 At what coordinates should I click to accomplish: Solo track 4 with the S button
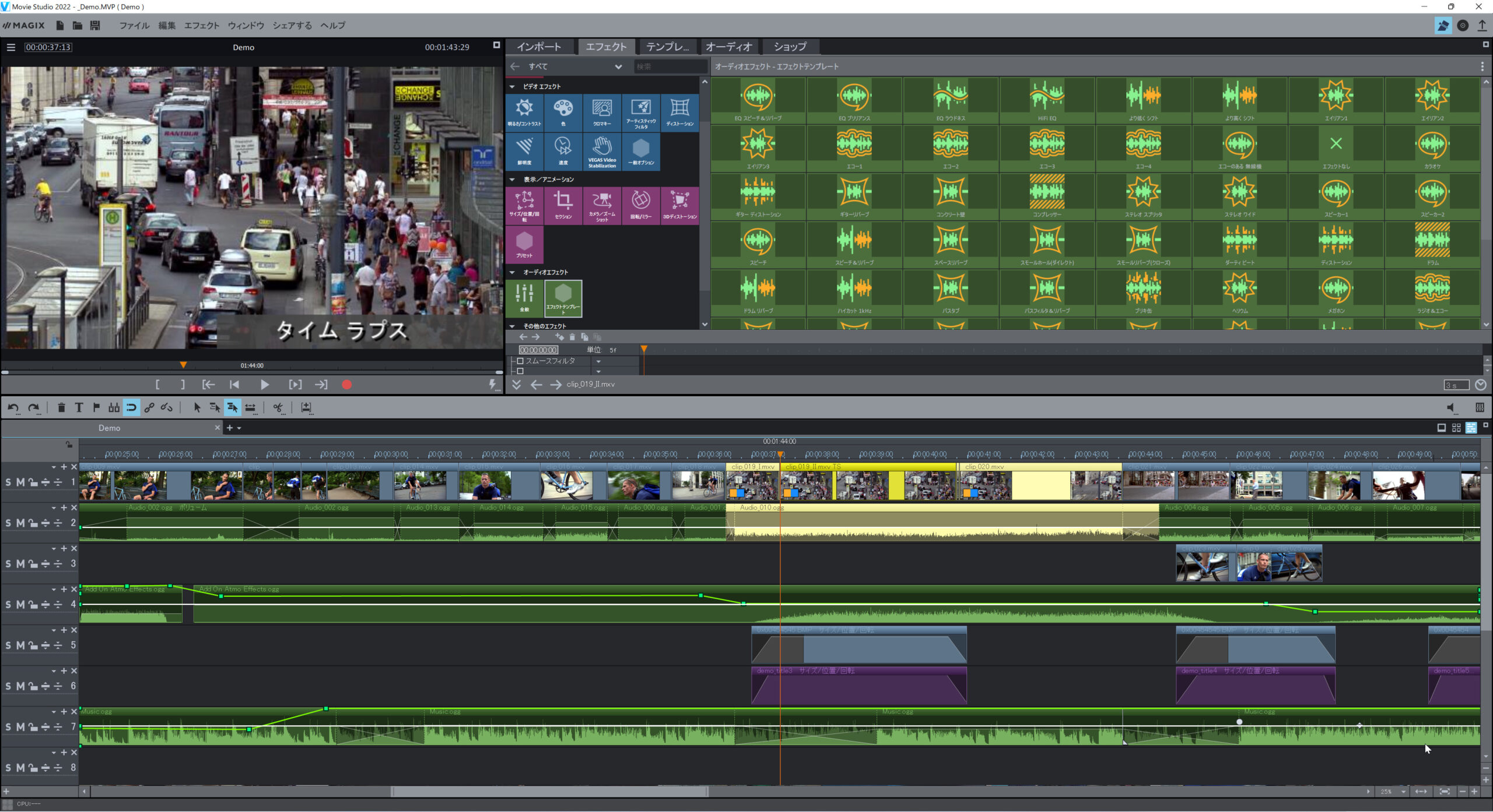point(8,604)
